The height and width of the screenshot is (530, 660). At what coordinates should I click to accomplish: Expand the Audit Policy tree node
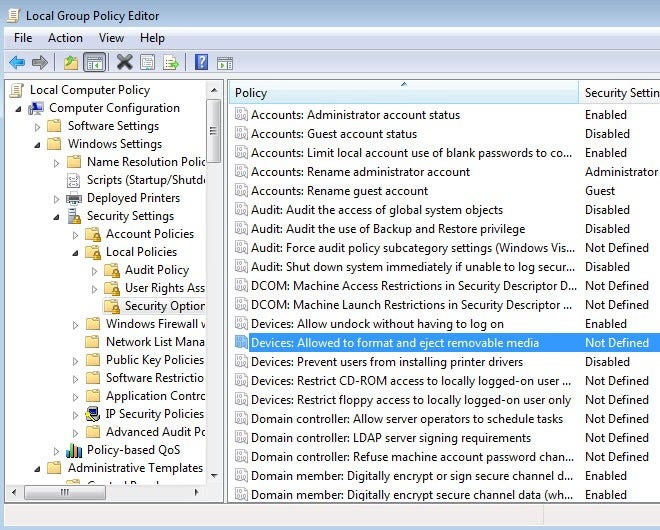(x=94, y=271)
